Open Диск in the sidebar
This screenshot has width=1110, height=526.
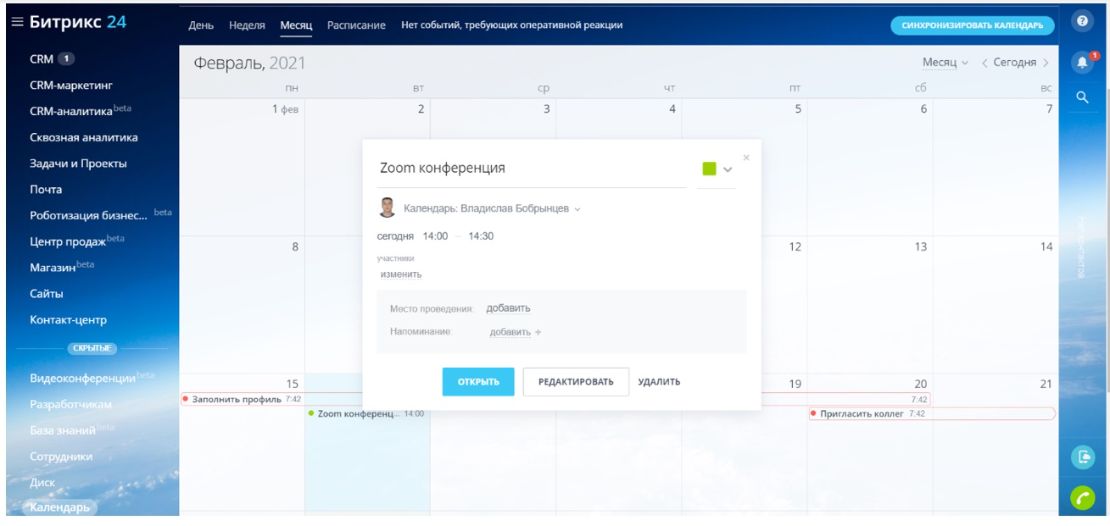[x=42, y=483]
